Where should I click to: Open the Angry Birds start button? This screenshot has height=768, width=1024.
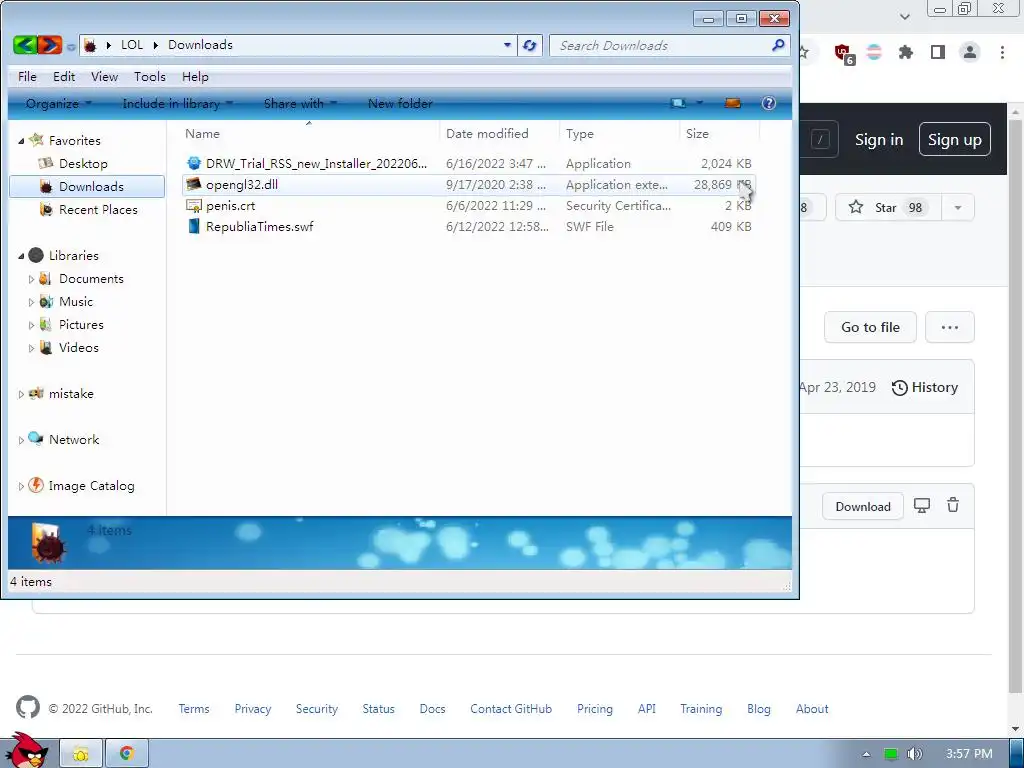point(25,750)
